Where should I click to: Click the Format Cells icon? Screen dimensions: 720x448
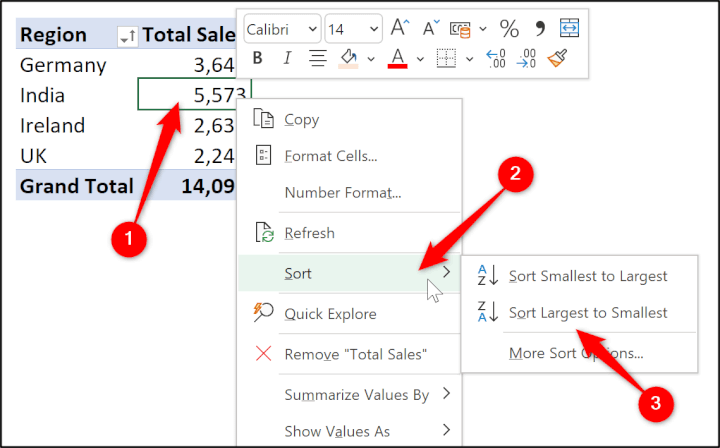tap(263, 155)
